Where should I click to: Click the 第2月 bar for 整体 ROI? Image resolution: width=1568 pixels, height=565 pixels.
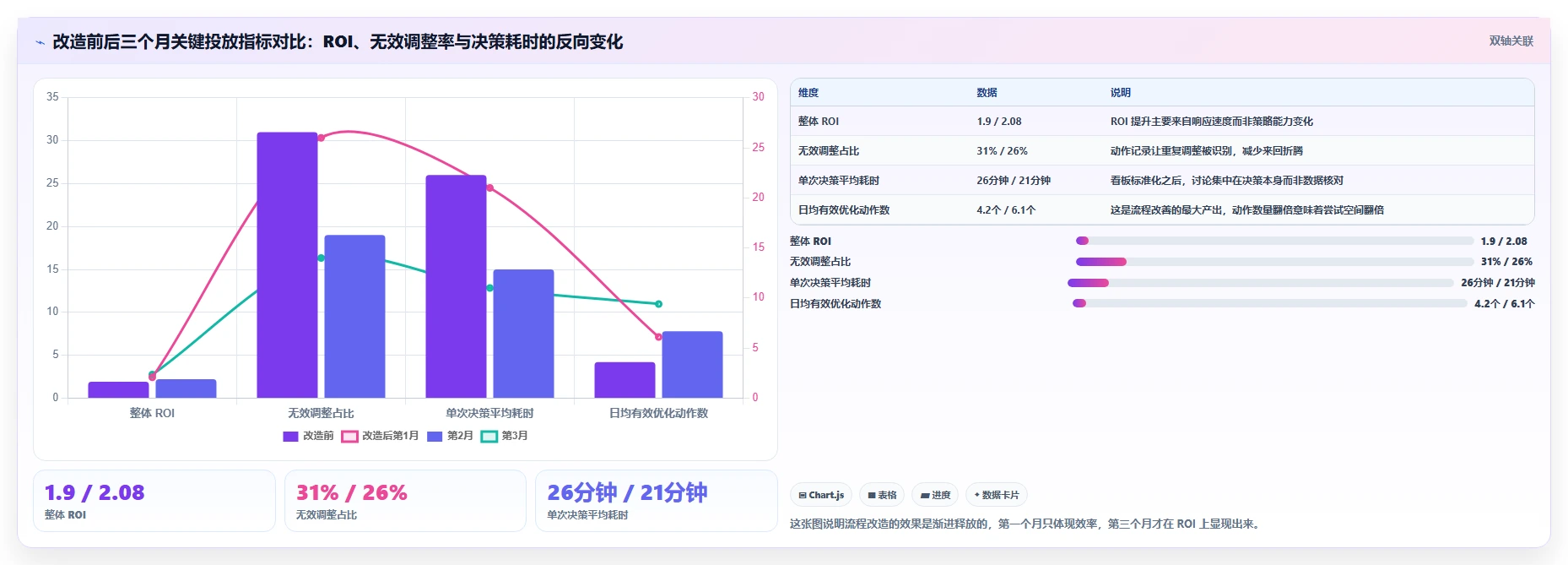[186, 388]
